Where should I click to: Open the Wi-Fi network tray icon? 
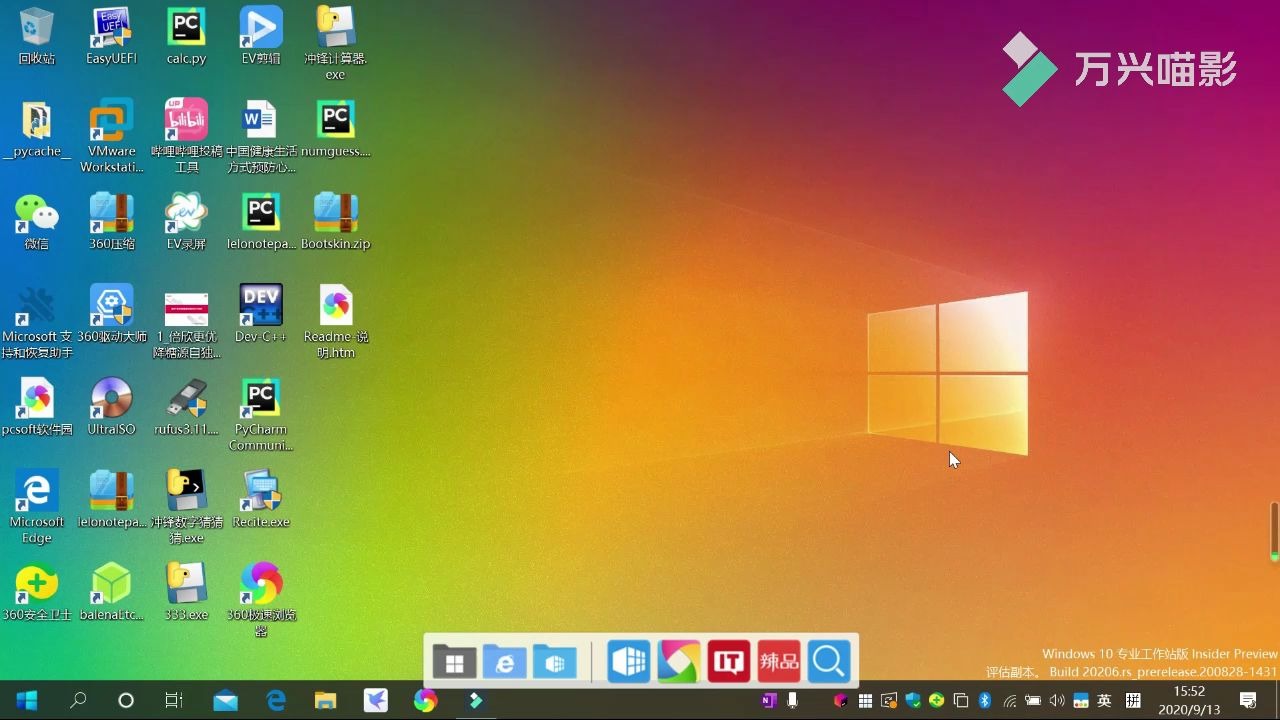click(x=1009, y=701)
